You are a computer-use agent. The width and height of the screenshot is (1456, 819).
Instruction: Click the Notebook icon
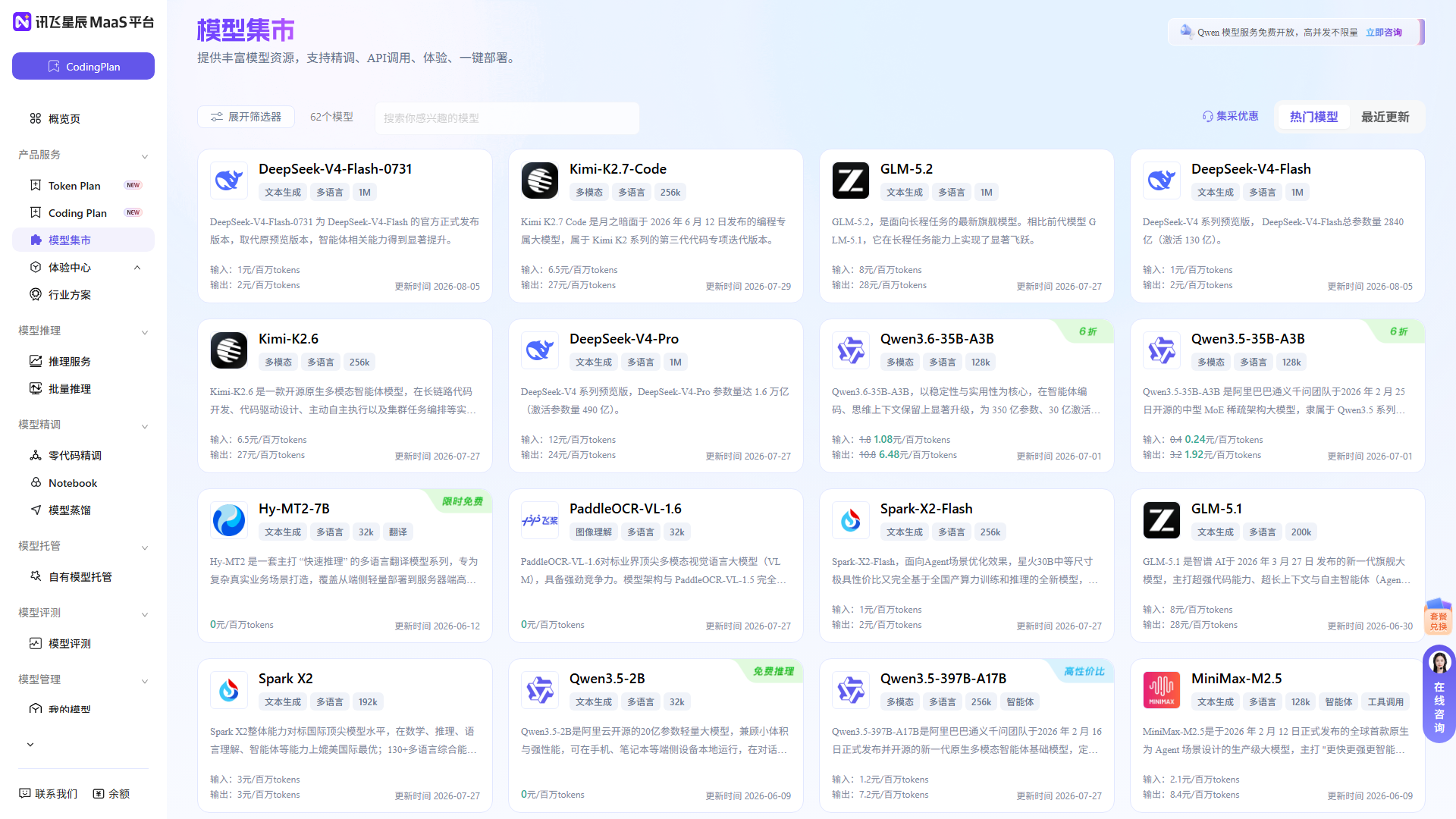[36, 482]
